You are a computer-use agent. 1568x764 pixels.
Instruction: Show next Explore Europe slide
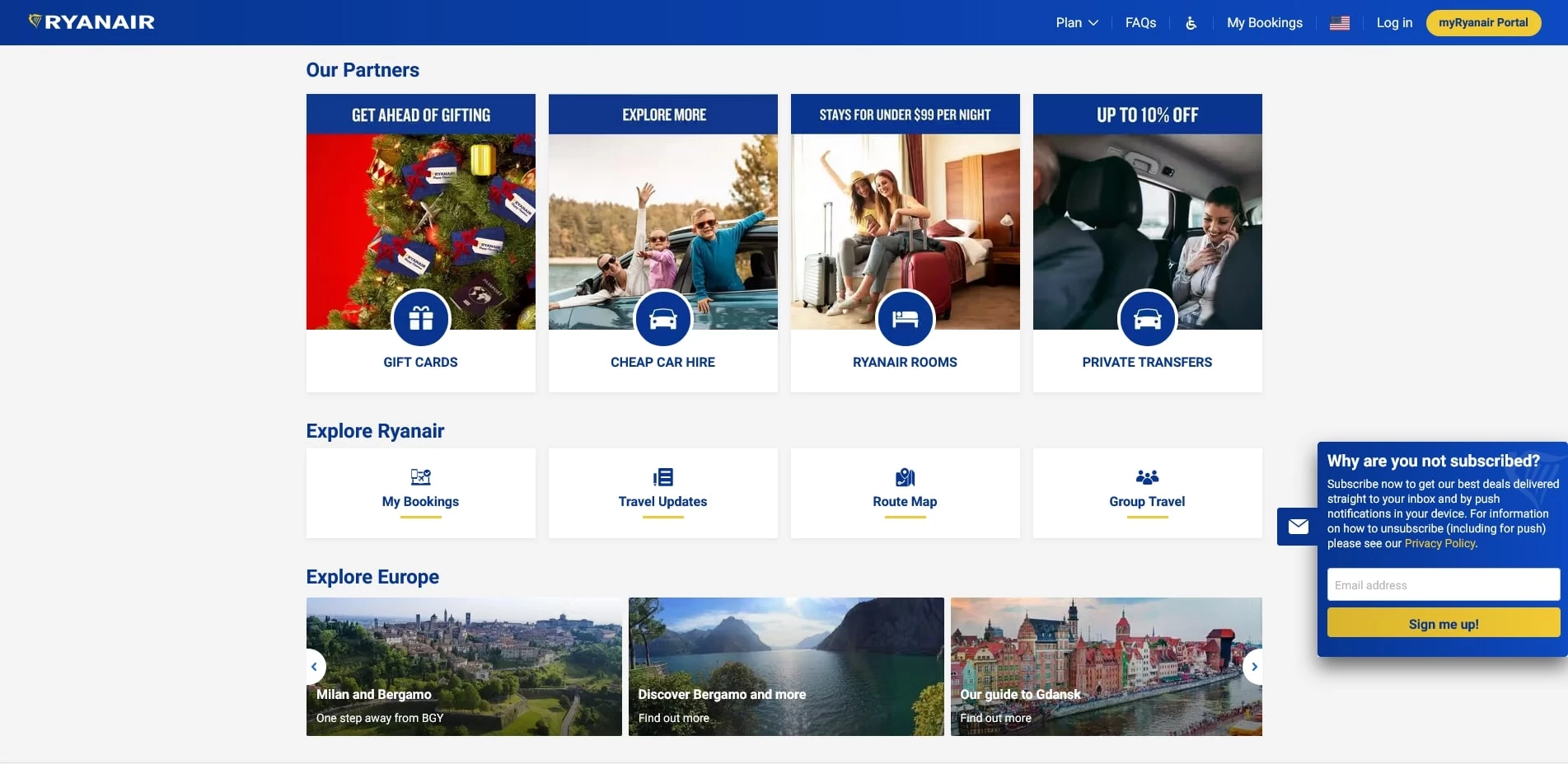point(1254,667)
